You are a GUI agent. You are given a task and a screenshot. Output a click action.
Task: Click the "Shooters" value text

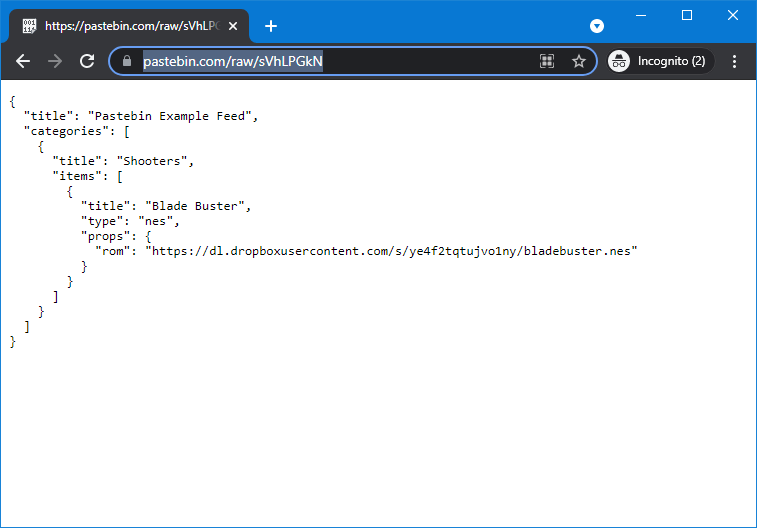pyautogui.click(x=152, y=161)
